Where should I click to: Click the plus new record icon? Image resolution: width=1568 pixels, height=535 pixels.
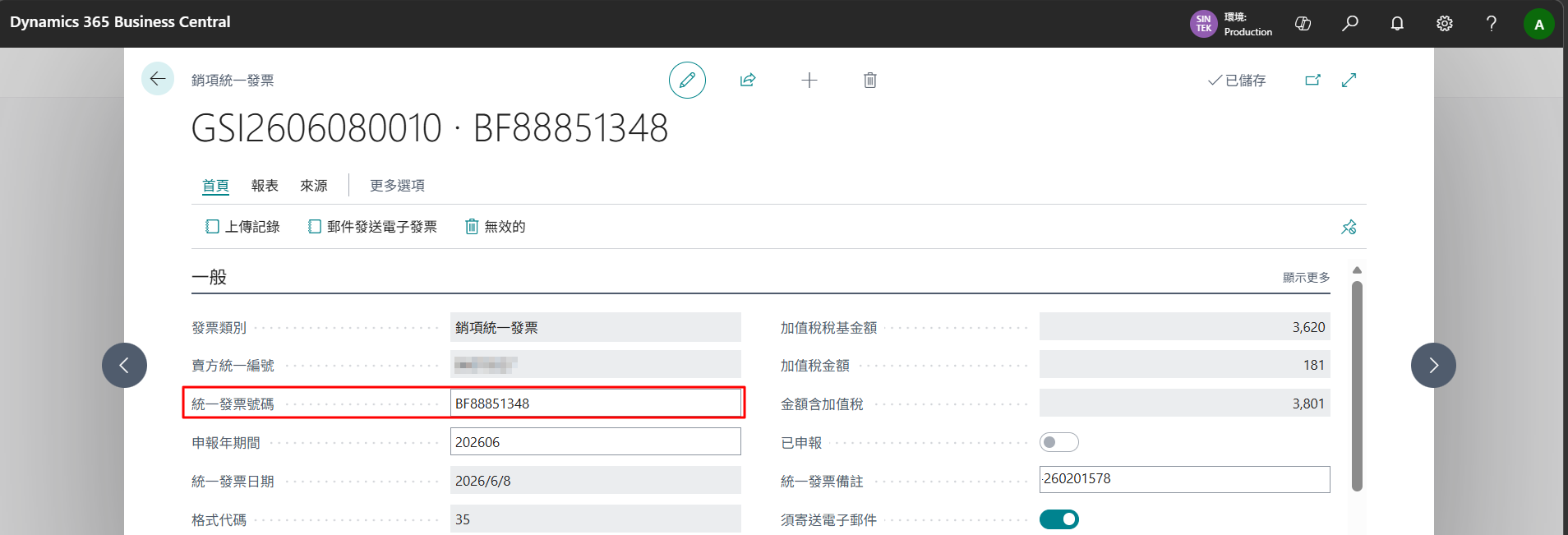[809, 80]
